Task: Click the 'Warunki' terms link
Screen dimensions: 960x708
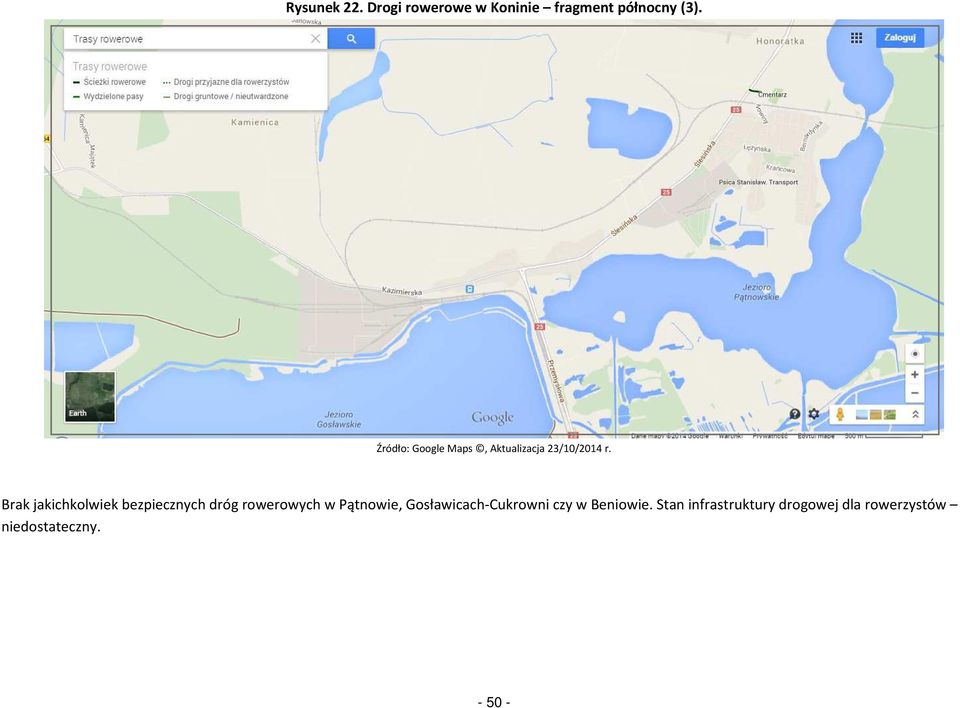Action: tap(730, 436)
